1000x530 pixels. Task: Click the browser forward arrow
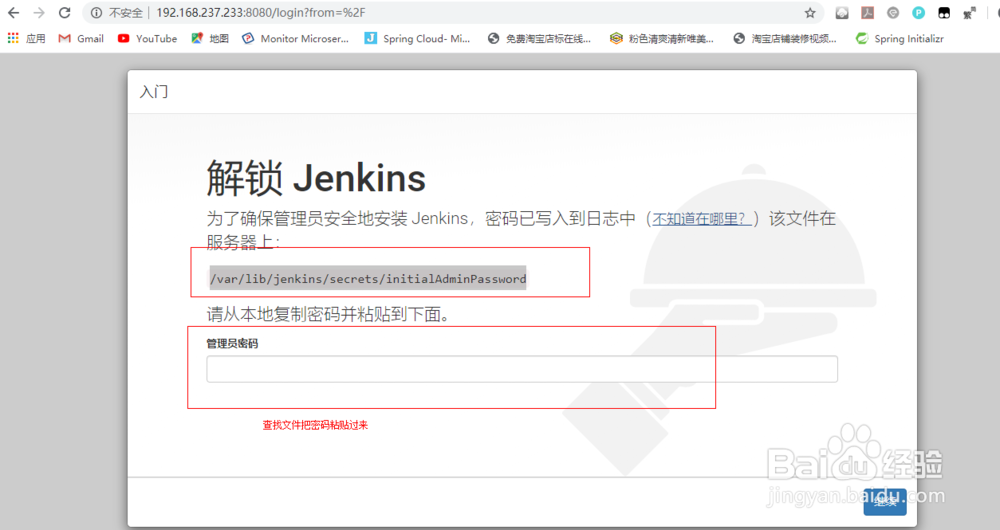click(39, 13)
